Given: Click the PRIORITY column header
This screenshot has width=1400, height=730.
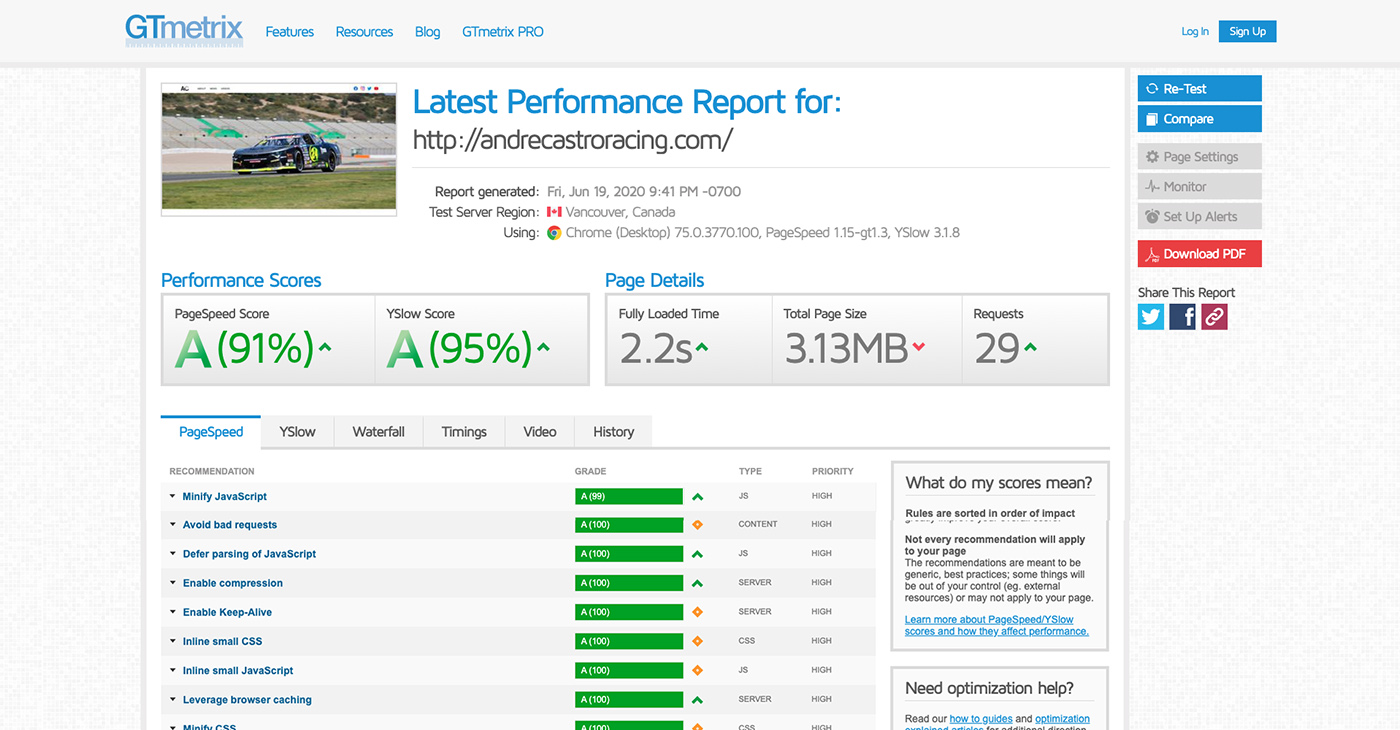Looking at the screenshot, I should click(833, 471).
